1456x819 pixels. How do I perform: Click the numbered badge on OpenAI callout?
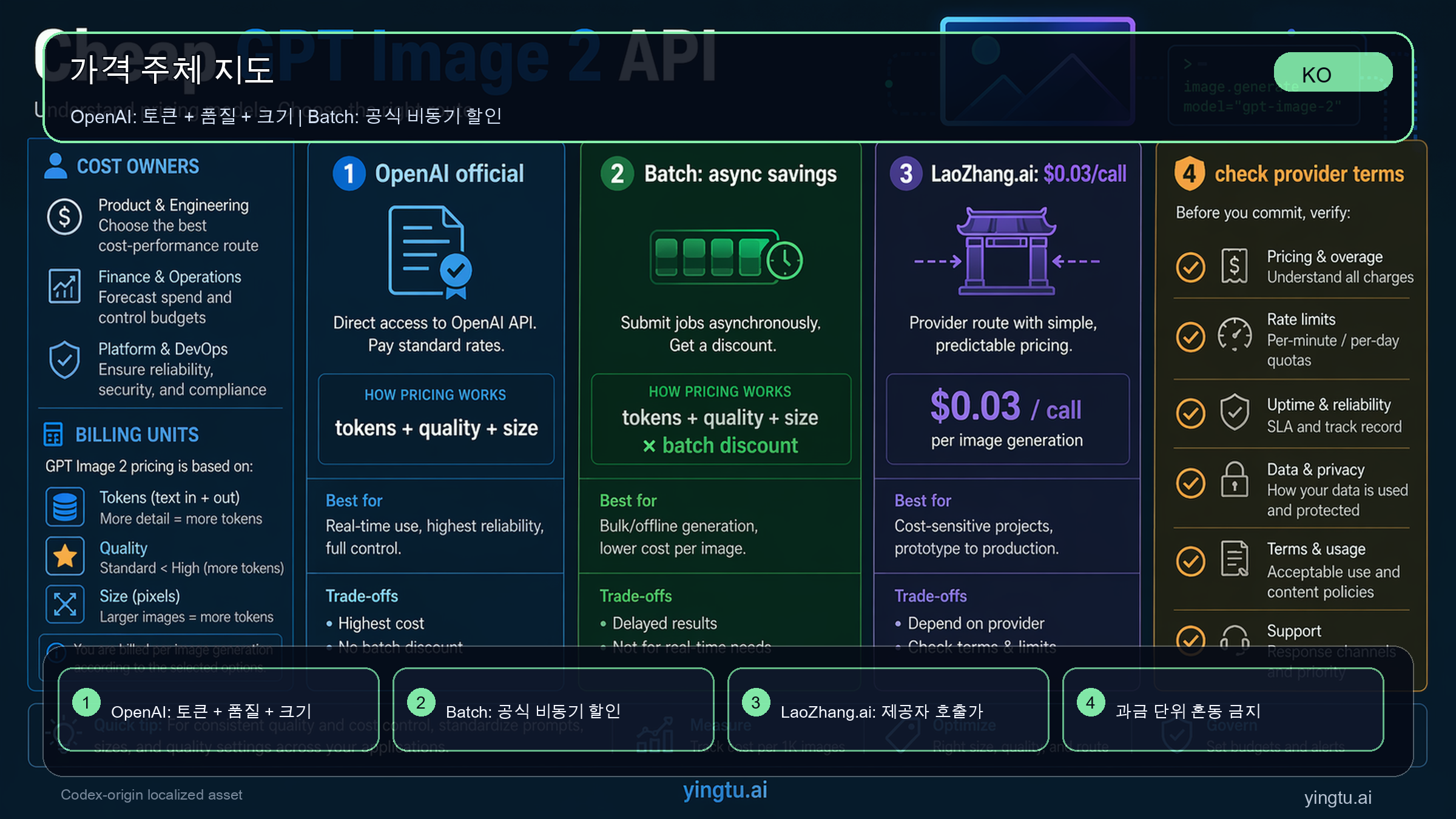[x=86, y=704]
